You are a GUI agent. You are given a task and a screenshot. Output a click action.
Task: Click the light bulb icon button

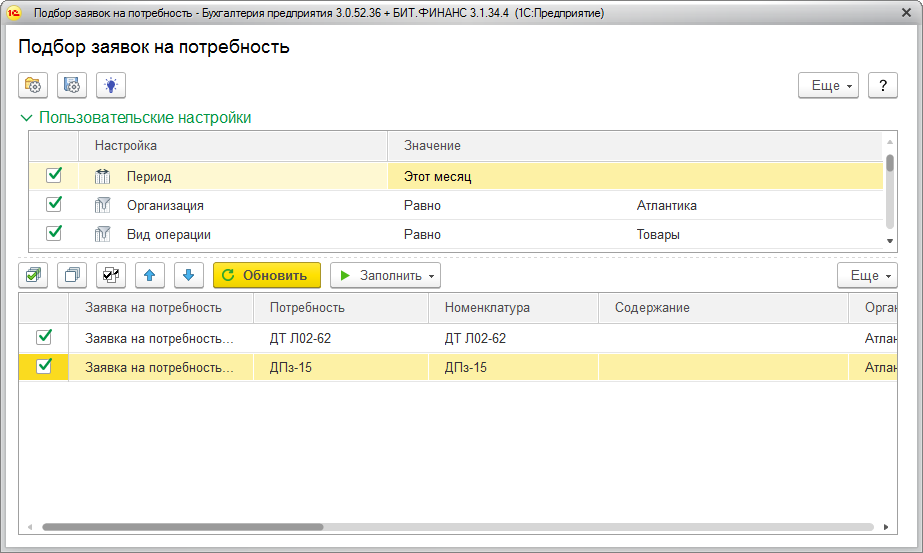(x=111, y=86)
